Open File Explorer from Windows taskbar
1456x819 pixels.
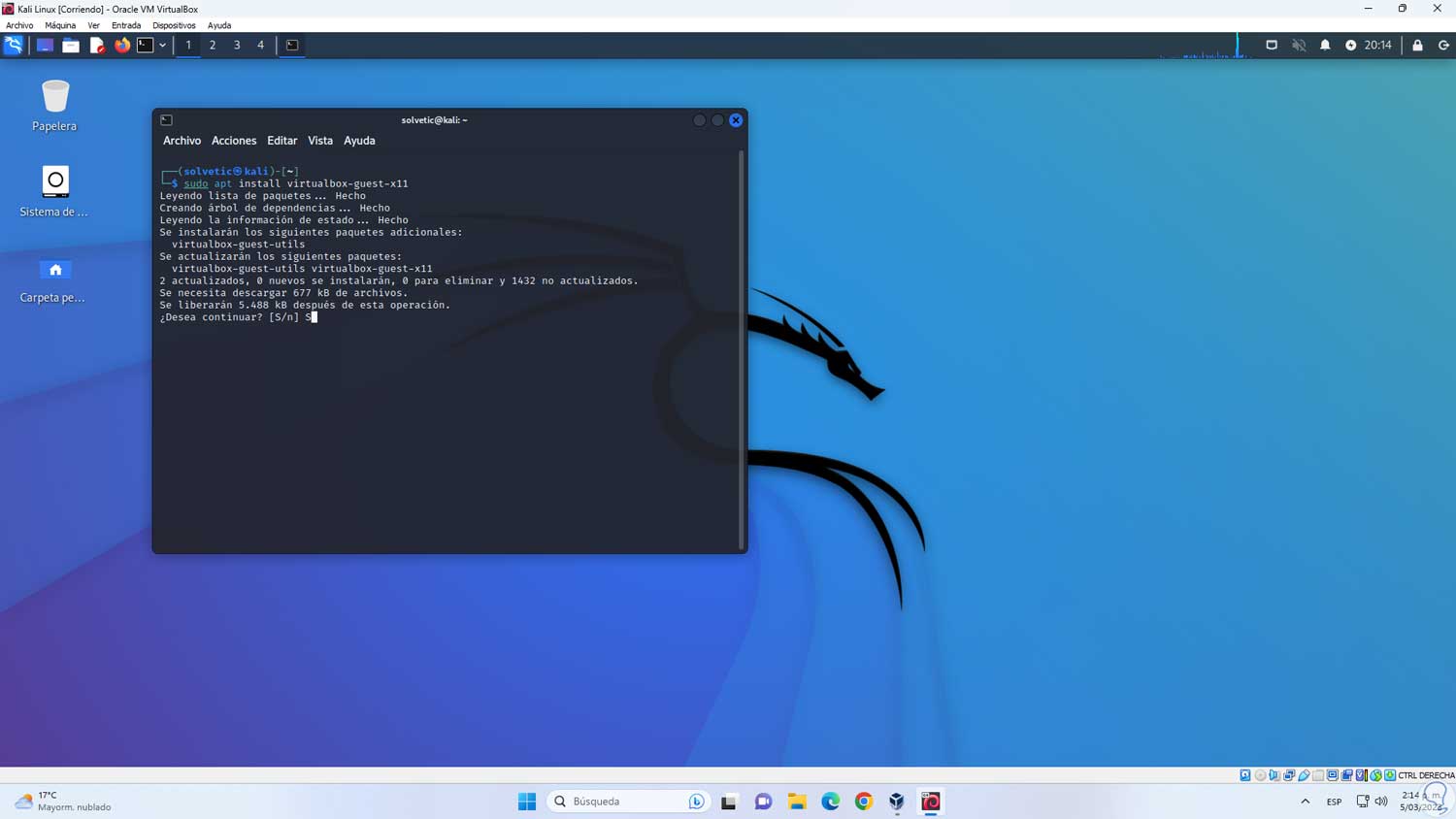tap(797, 802)
